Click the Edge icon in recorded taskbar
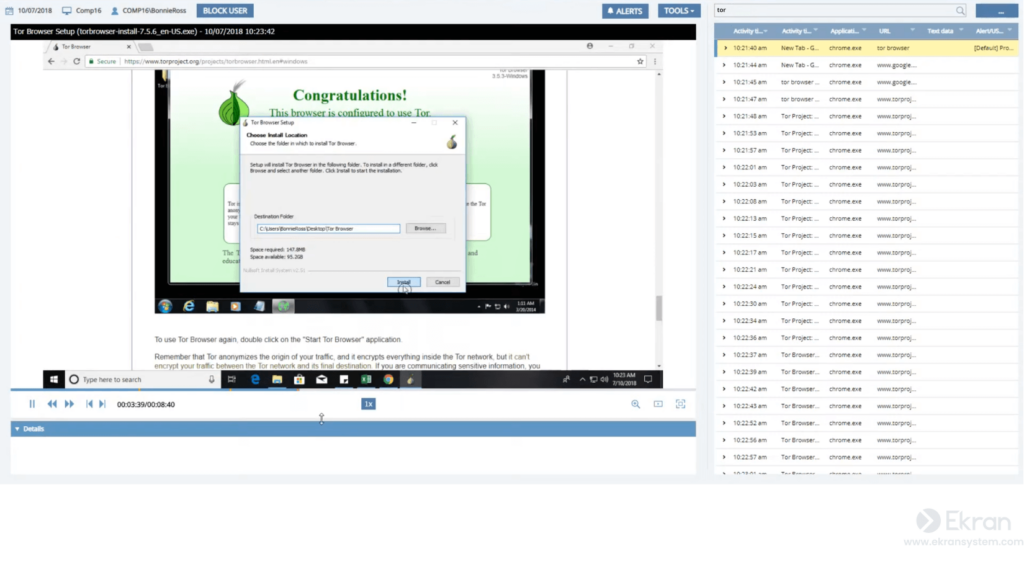This screenshot has width=1024, height=572. coord(255,379)
